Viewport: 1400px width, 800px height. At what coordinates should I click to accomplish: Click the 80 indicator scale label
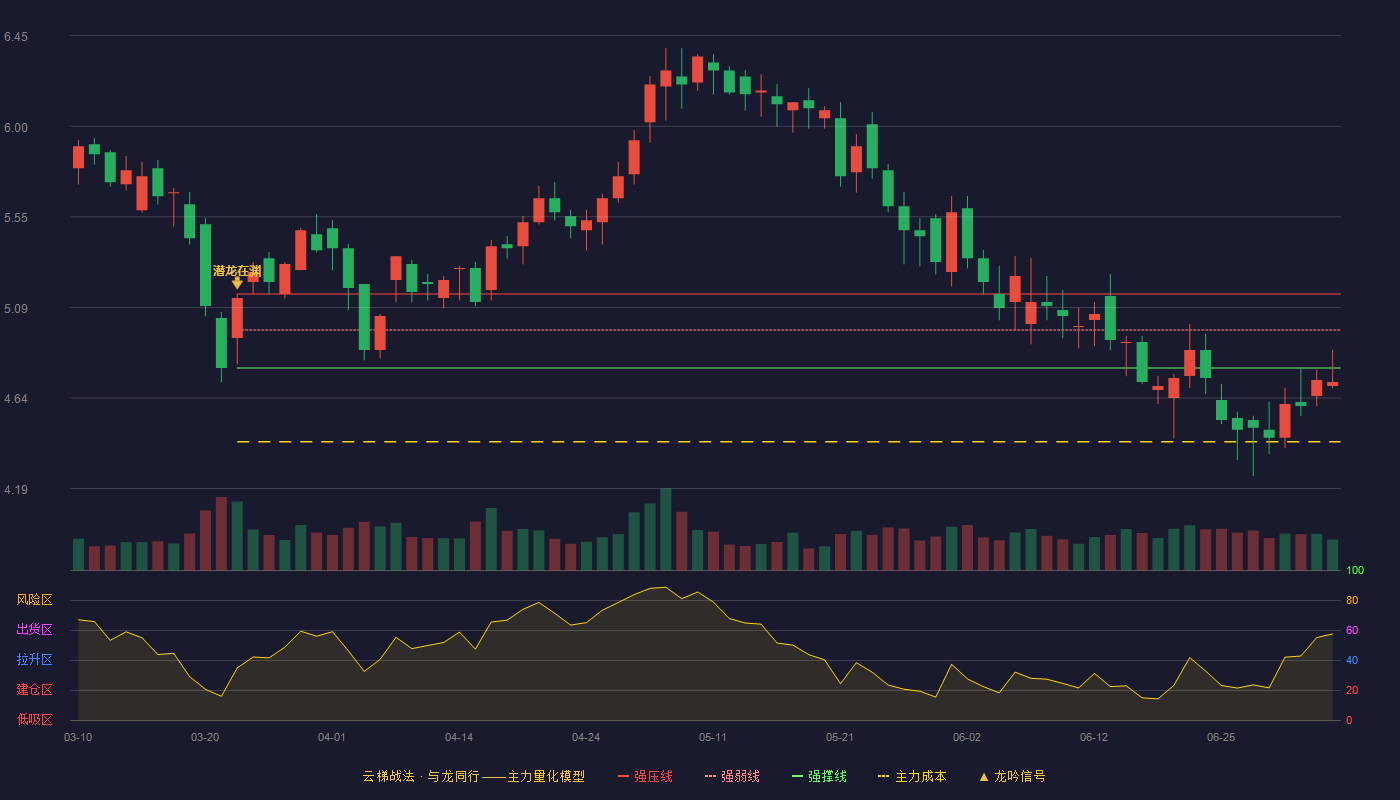pos(1352,600)
